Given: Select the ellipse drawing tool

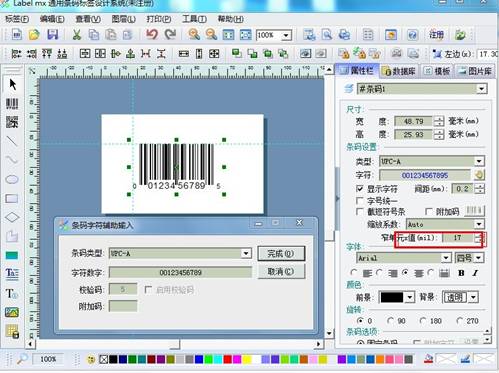Looking at the screenshot, I should pyautogui.click(x=12, y=180).
